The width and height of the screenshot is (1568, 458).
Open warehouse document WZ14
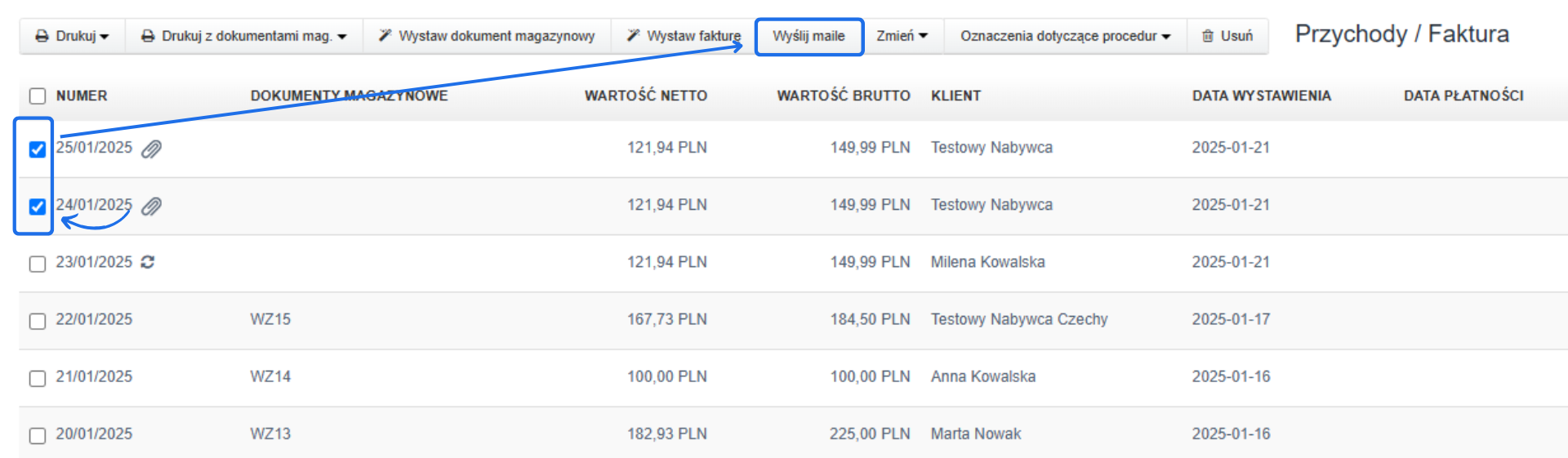(x=270, y=376)
